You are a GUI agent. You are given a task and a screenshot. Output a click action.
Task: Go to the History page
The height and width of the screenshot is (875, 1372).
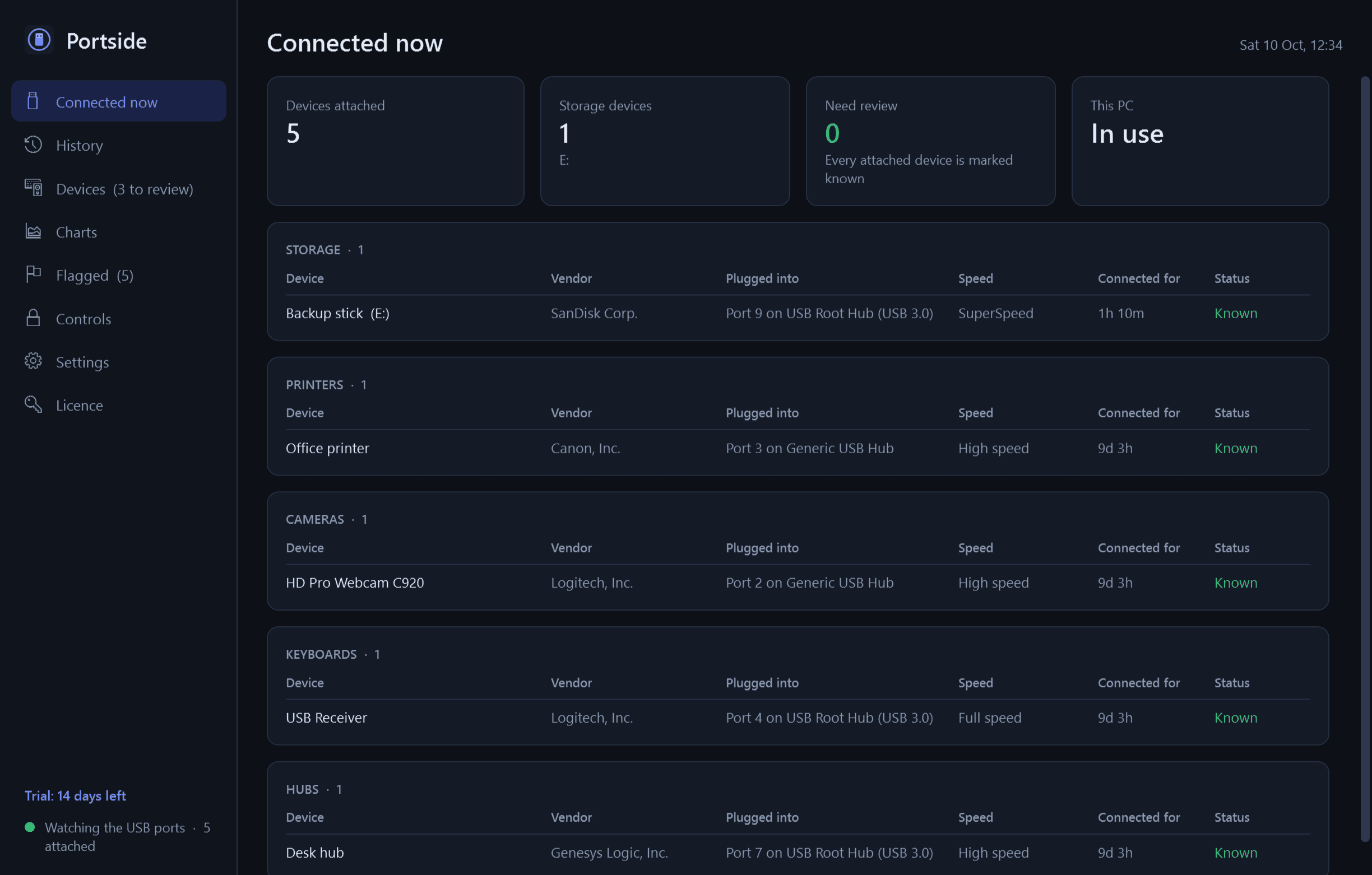coord(118,145)
